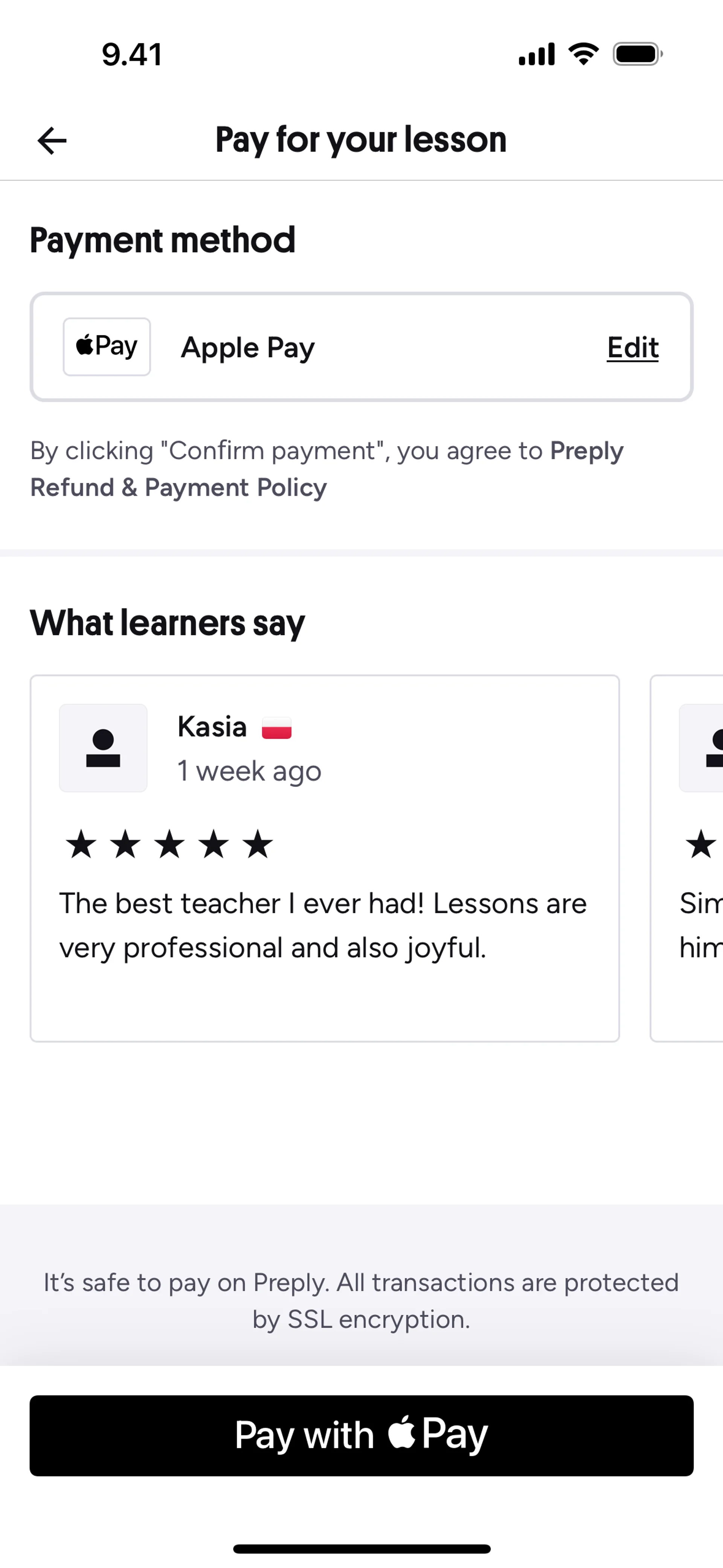Click the Apple Pay logo badge
This screenshot has width=723, height=1568.
click(x=107, y=347)
